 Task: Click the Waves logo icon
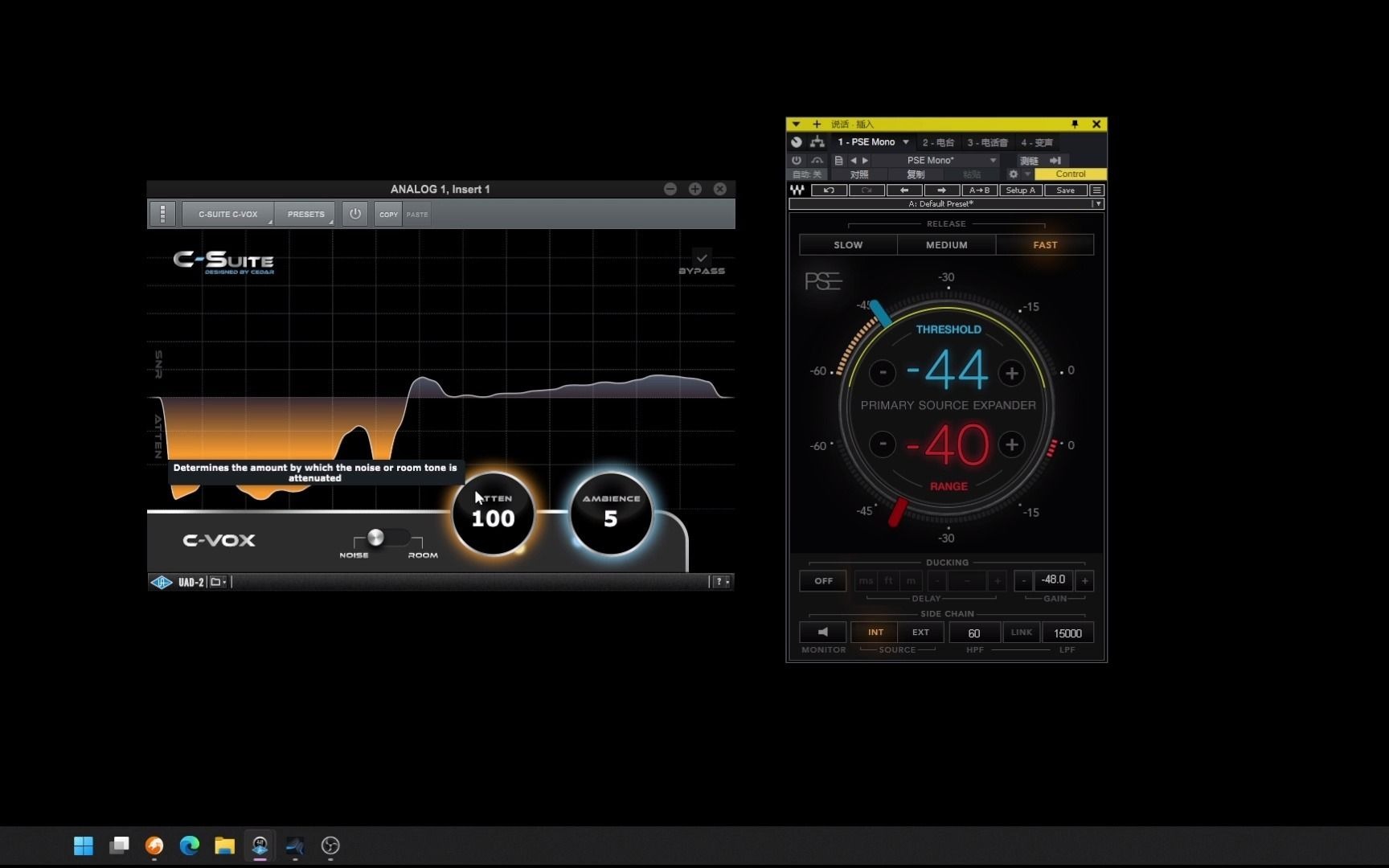point(797,190)
